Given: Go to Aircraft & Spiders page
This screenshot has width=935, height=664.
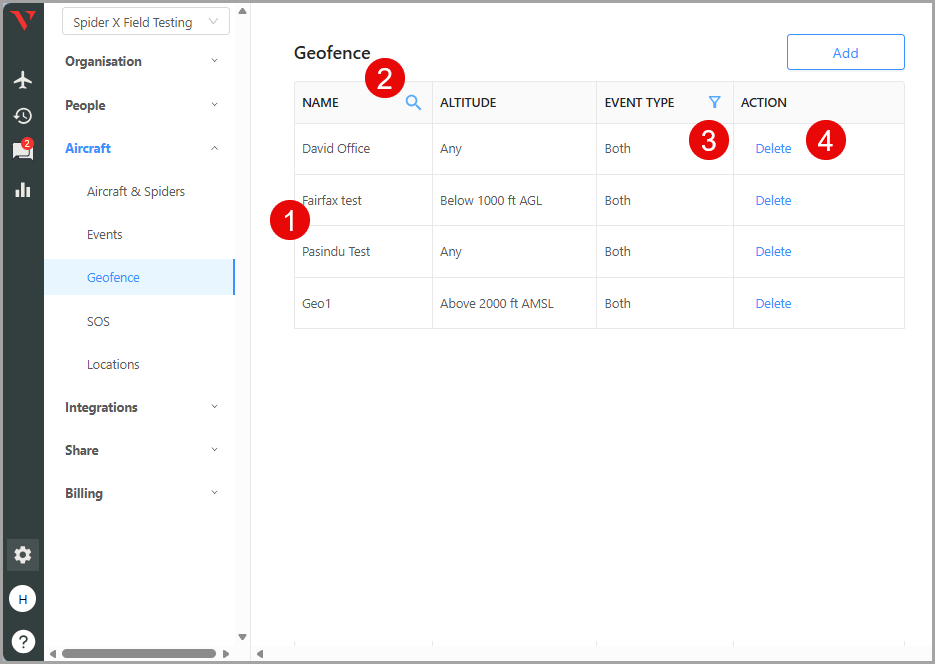Looking at the screenshot, I should tap(136, 191).
